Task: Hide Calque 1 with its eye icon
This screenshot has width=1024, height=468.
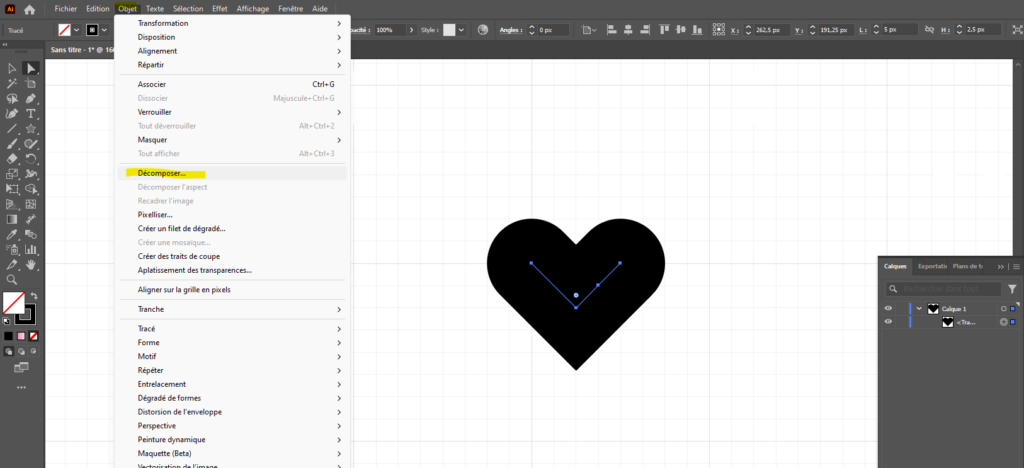Action: 888,308
